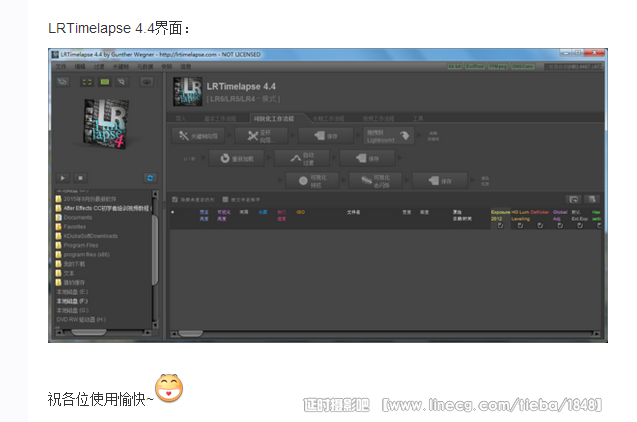Click the solid green rectangle preview icon

click(105, 82)
